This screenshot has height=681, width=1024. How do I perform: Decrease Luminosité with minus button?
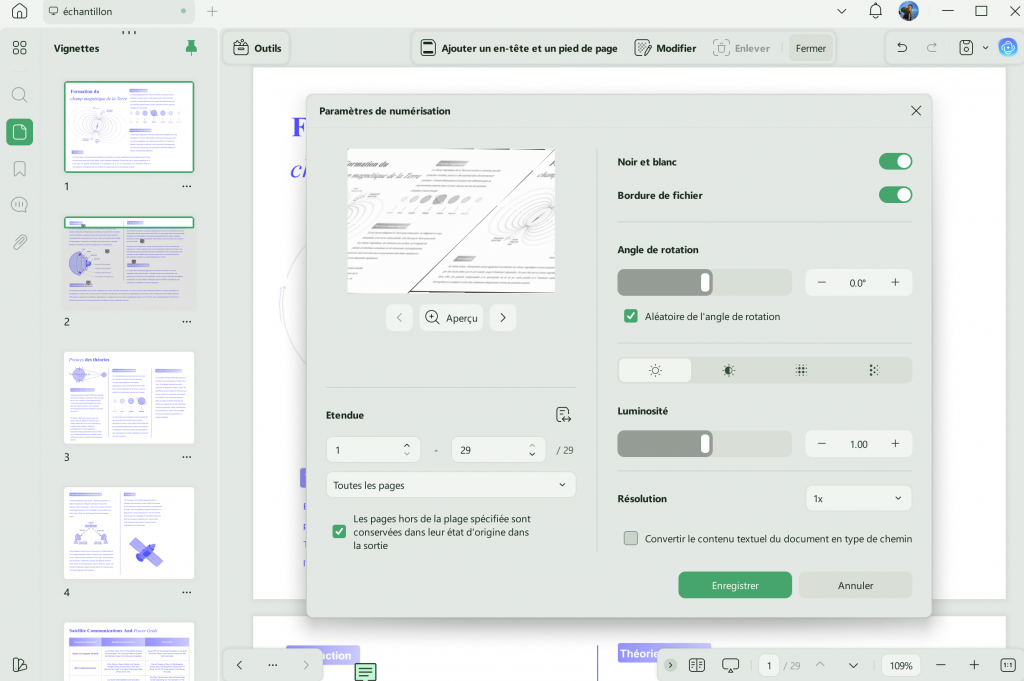tap(822, 444)
